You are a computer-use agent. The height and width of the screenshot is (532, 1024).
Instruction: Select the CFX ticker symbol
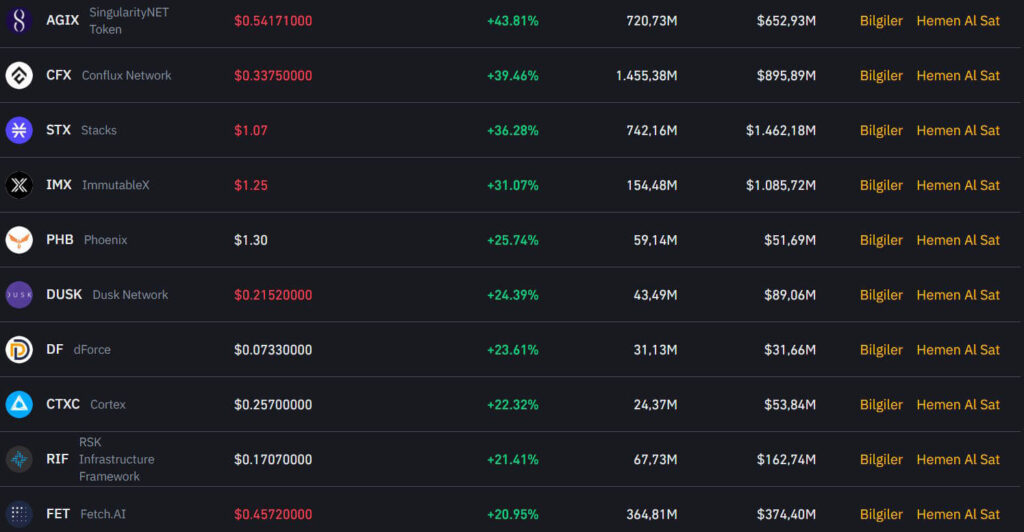pyautogui.click(x=59, y=75)
